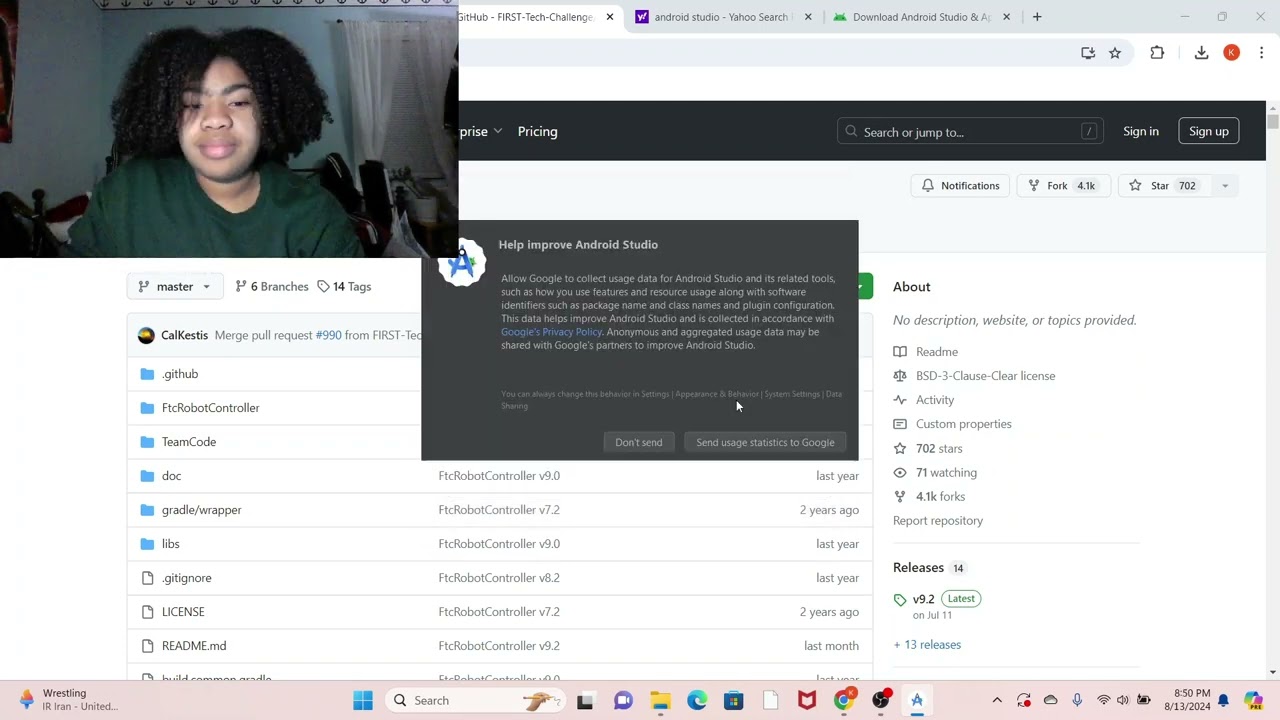The width and height of the screenshot is (1280, 720).
Task: Open Chrome downloads icon
Action: pyautogui.click(x=1201, y=53)
